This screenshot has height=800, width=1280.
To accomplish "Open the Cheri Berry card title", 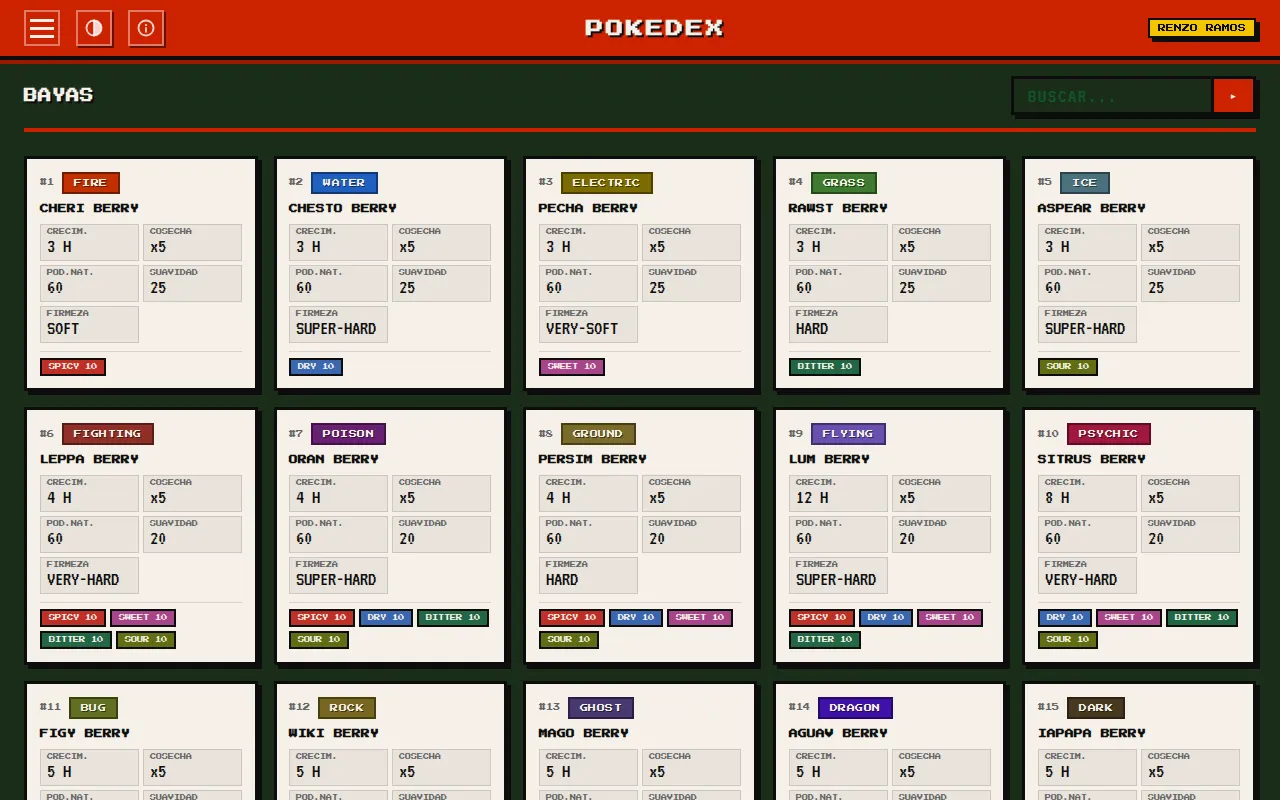I will click(x=89, y=208).
